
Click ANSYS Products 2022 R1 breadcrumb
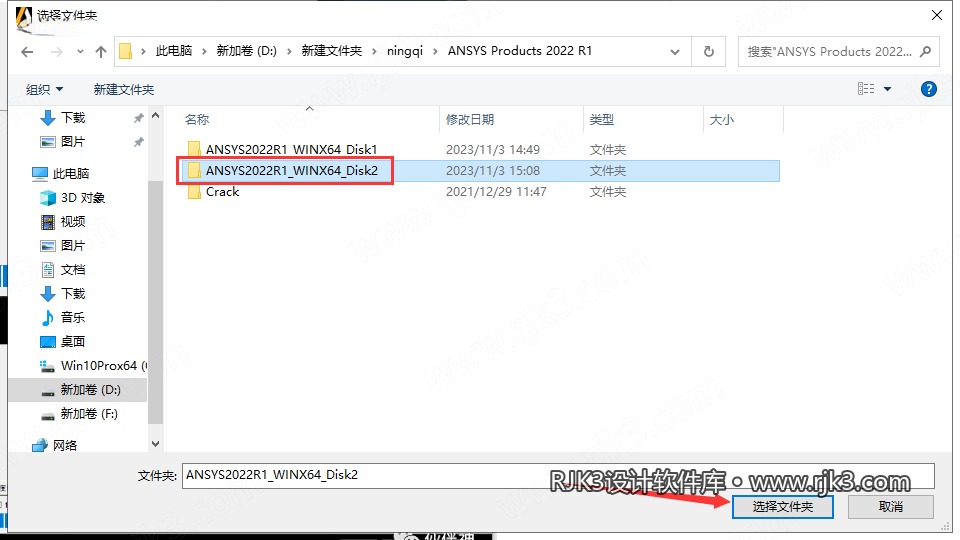point(520,51)
